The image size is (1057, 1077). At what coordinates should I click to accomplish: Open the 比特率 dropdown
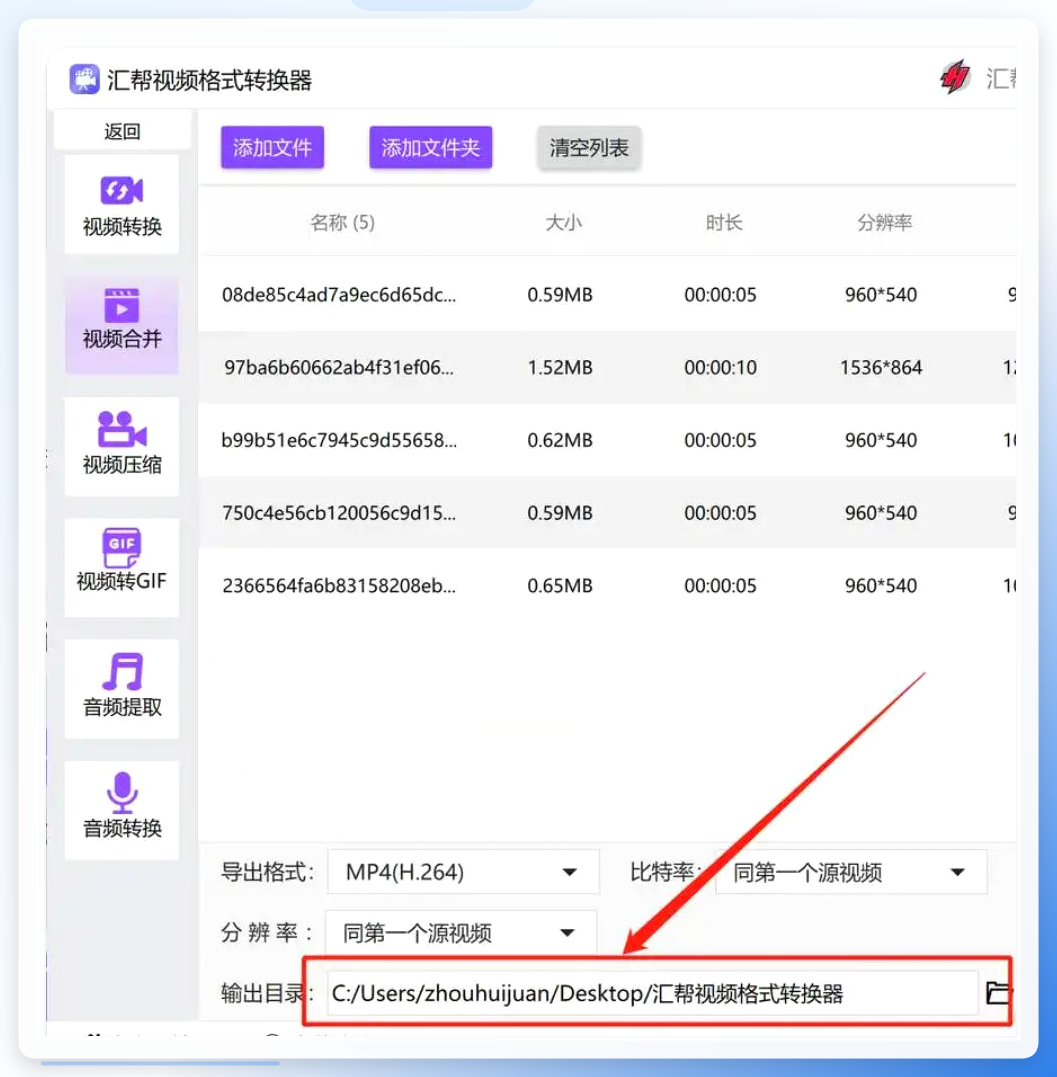[851, 872]
